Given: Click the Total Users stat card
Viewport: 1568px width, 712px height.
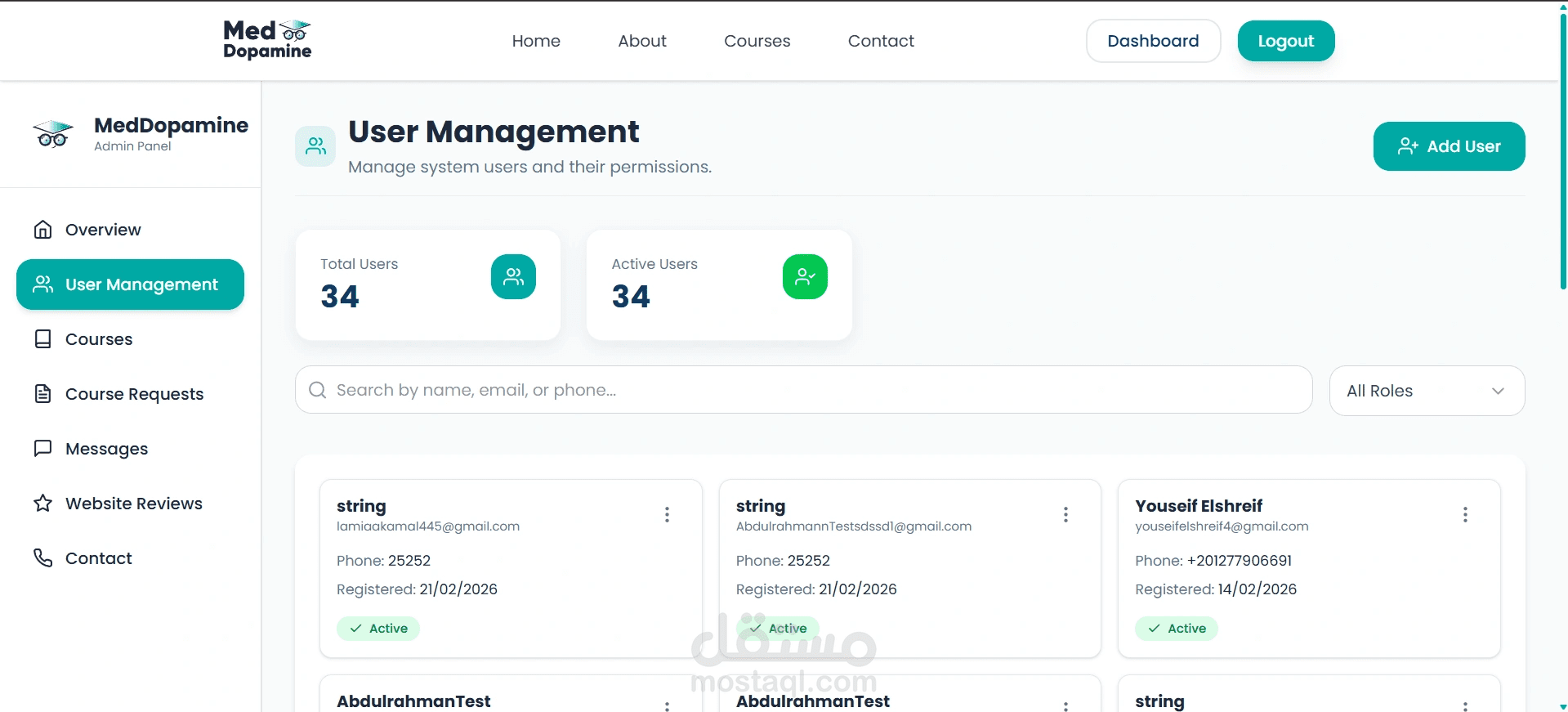Looking at the screenshot, I should [428, 284].
